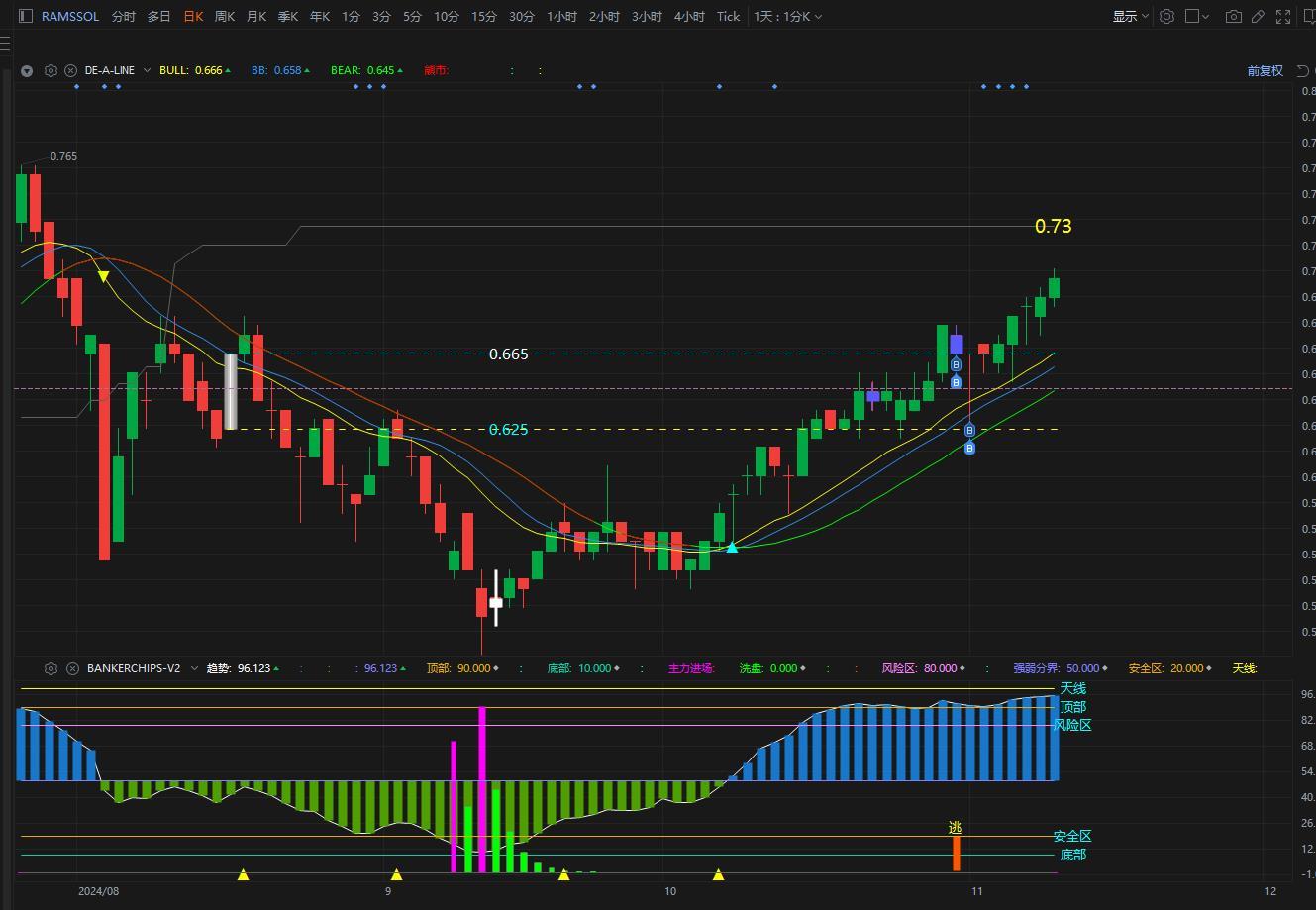
Task: Open DE-A-LINE indicator settings gear
Action: pos(51,70)
